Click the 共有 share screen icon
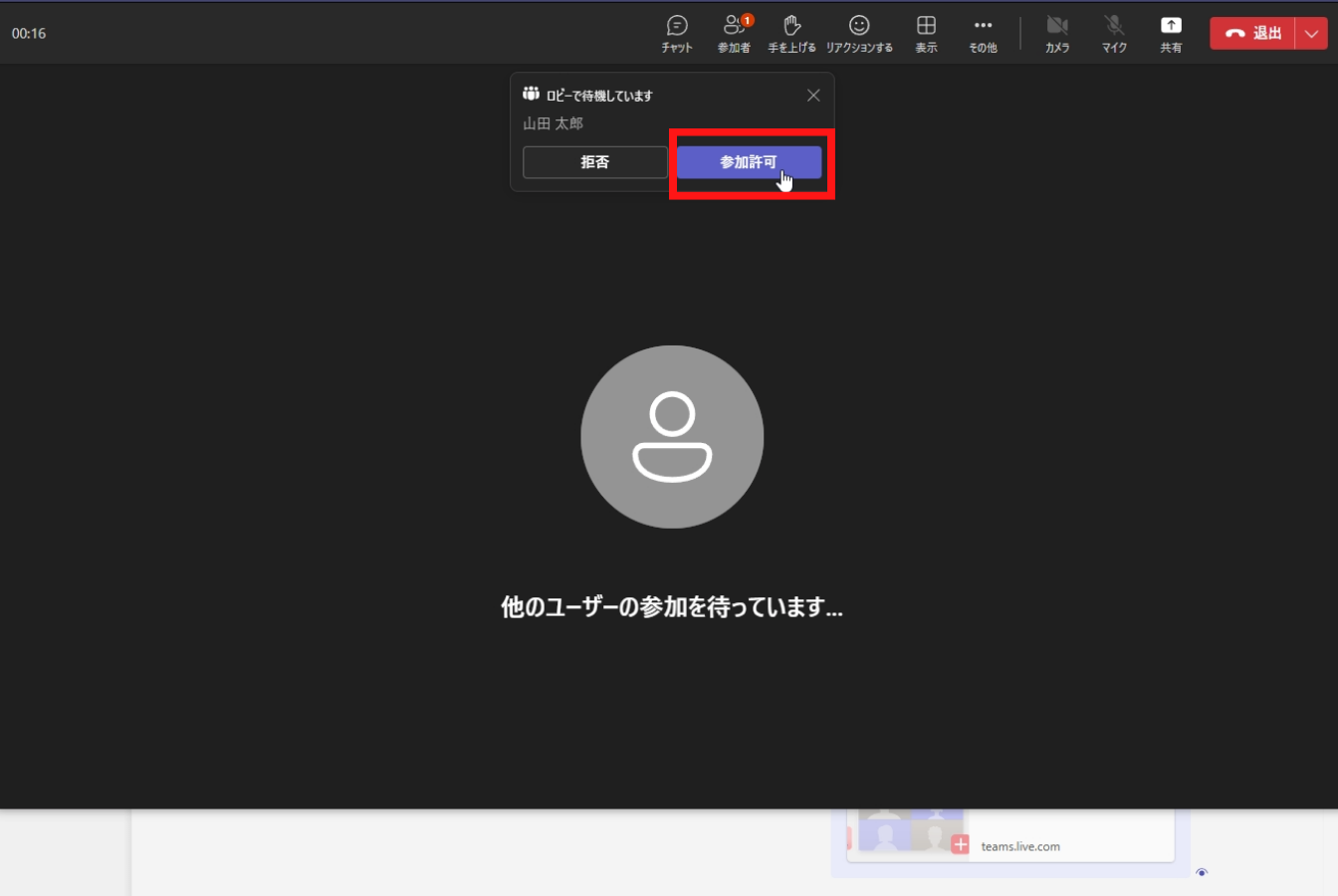 coord(1171,33)
